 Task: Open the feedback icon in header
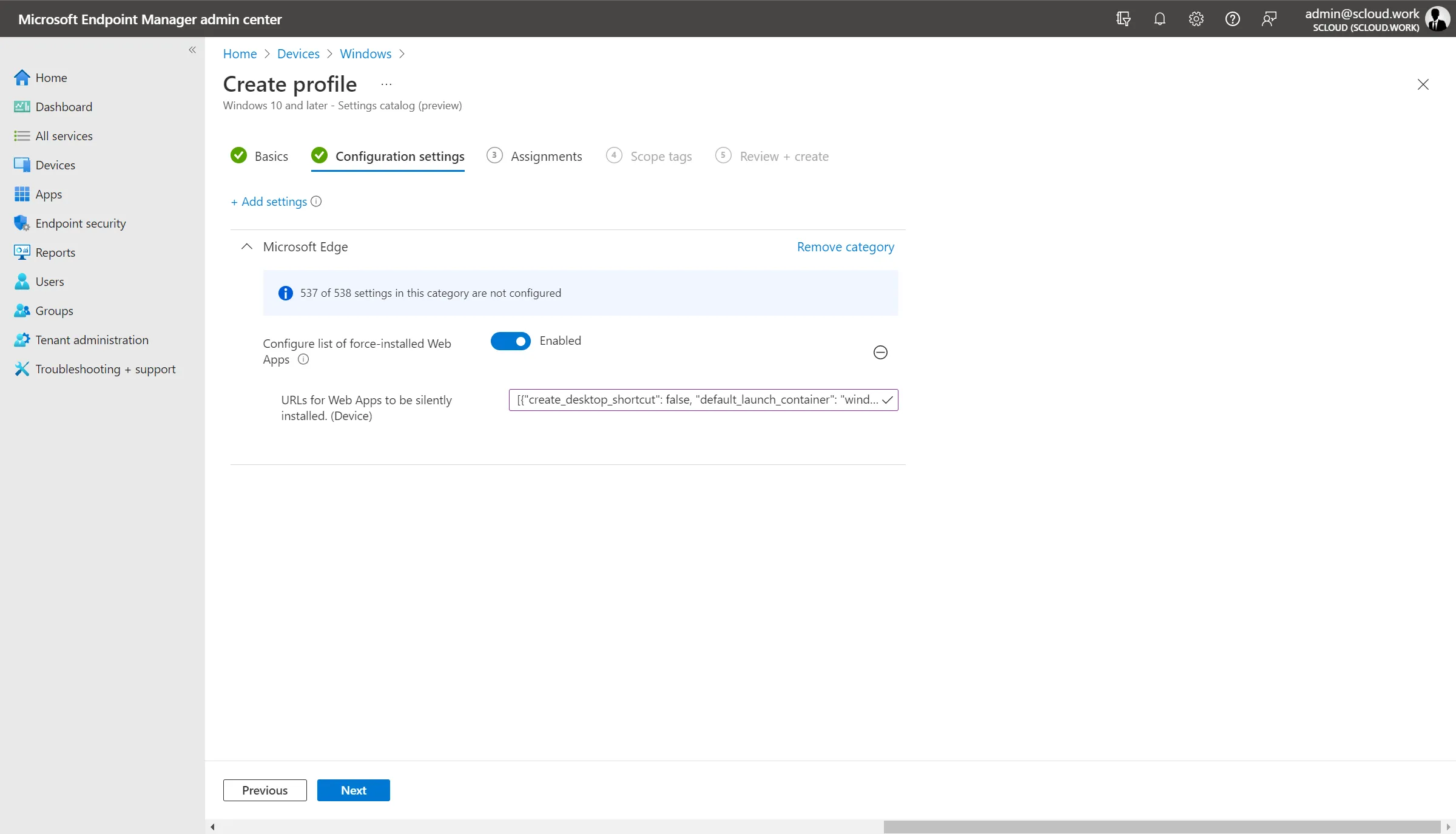(1269, 19)
